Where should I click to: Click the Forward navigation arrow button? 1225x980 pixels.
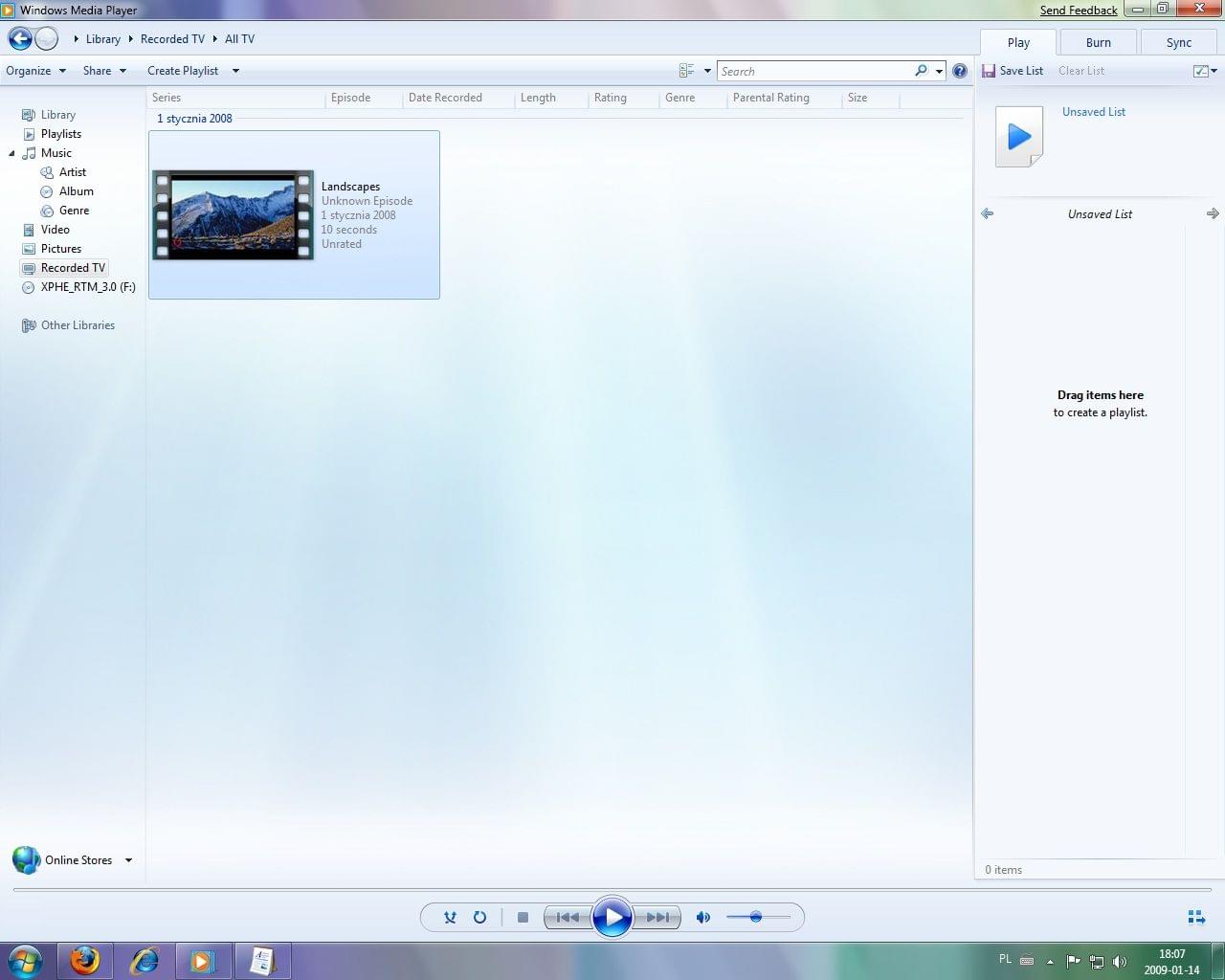click(46, 39)
